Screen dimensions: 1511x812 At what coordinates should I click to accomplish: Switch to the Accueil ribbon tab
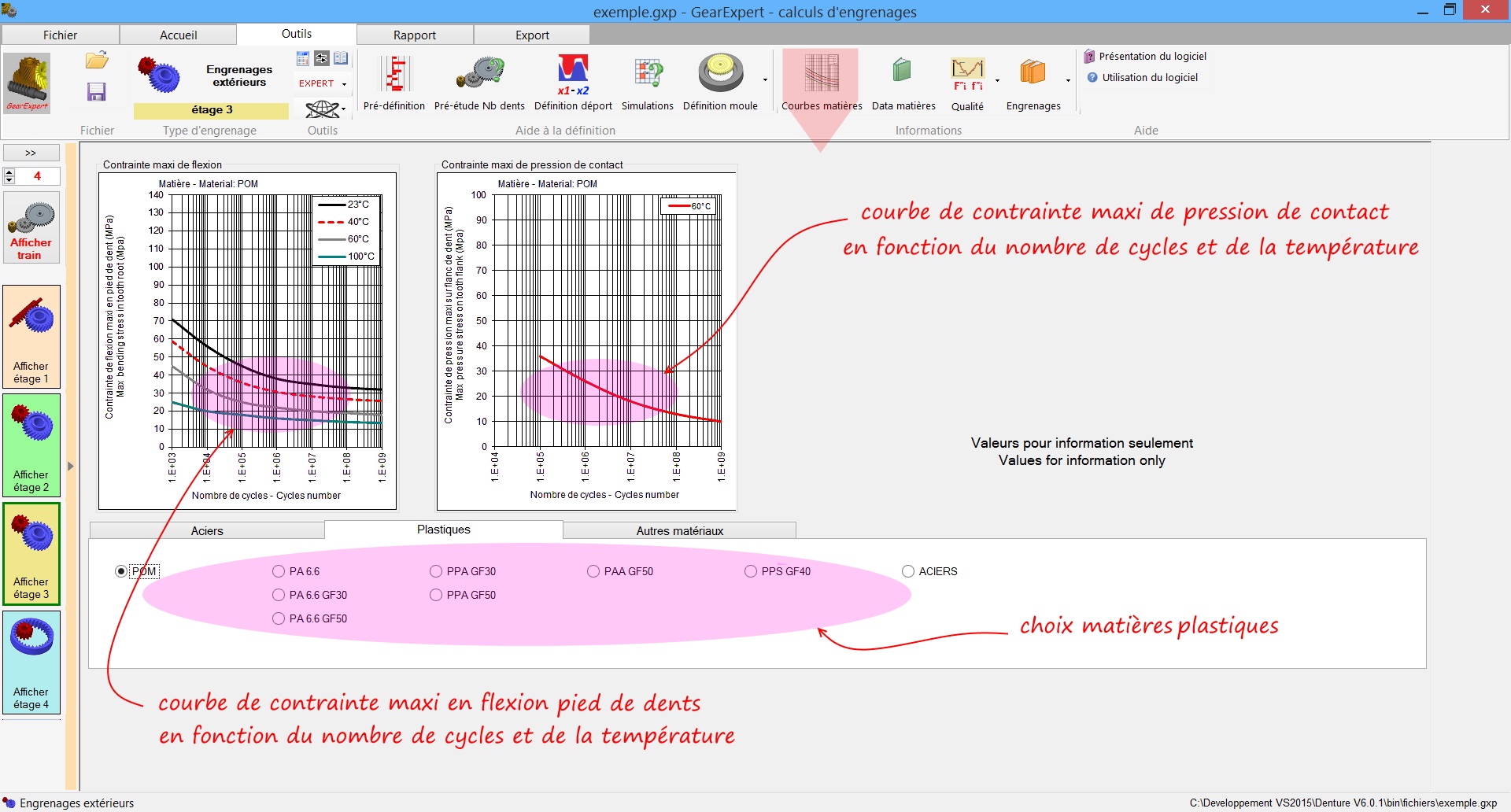point(179,35)
